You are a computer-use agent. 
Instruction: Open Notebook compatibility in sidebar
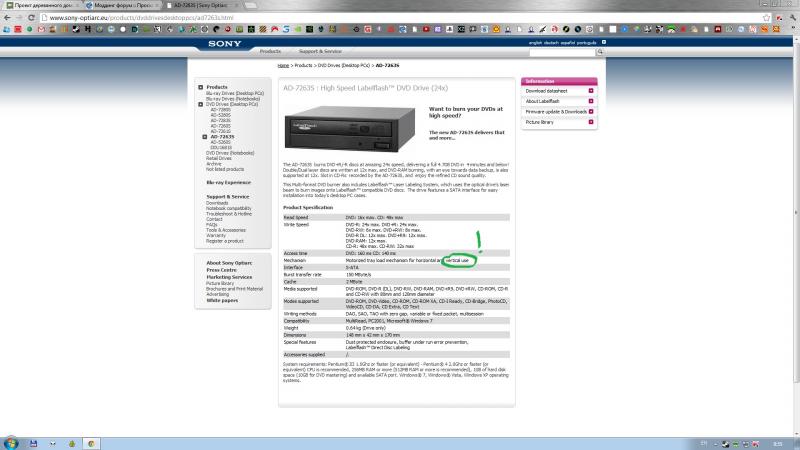[x=229, y=209]
